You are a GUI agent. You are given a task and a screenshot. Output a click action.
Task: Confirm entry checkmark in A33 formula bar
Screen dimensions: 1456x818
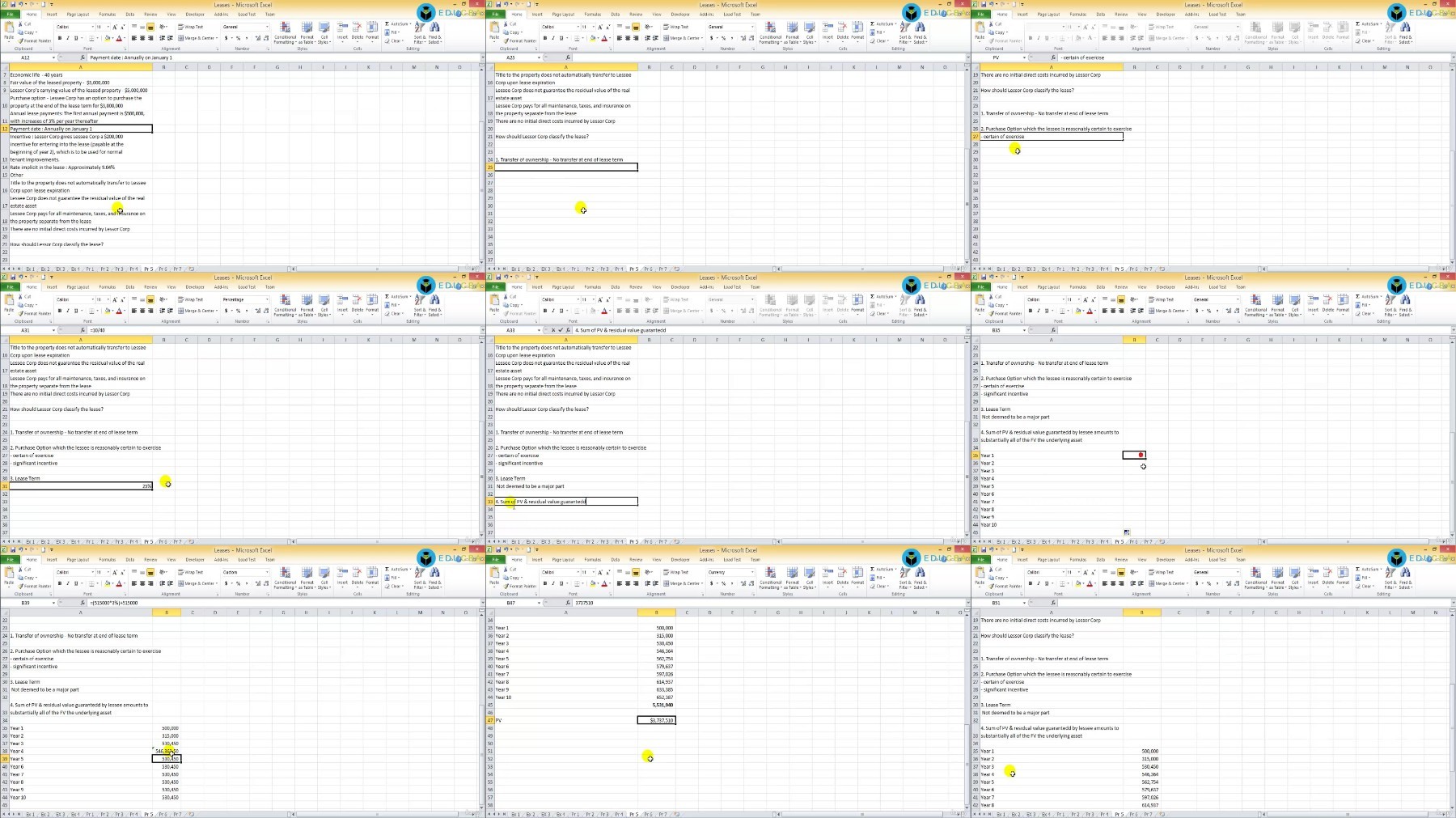pos(561,330)
